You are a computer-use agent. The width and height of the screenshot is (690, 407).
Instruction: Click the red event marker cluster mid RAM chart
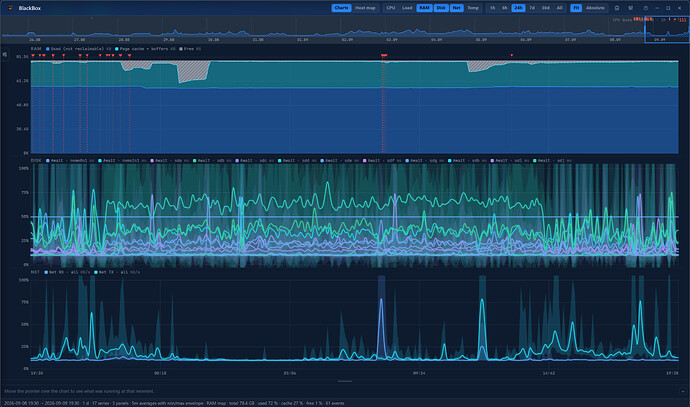384,55
